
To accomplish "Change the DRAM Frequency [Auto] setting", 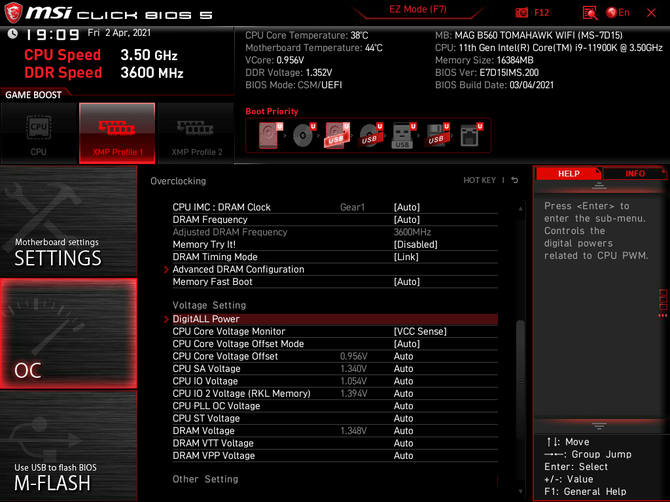I will tap(407, 220).
